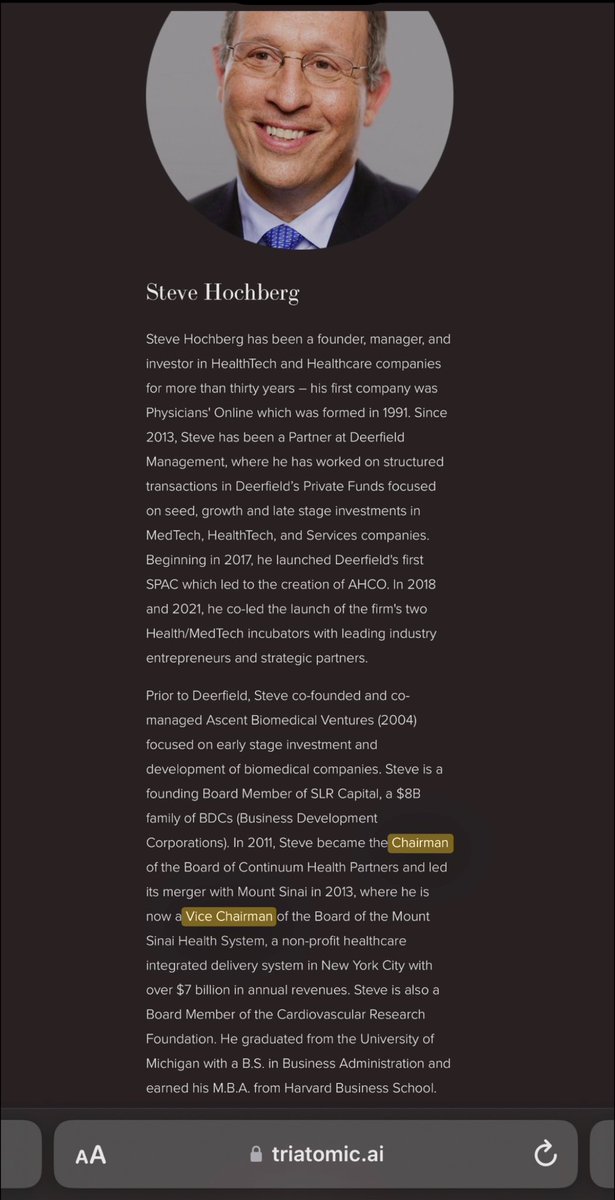Click the Steve Hochberg name heading
The width and height of the screenshot is (615, 1200).
[222, 292]
